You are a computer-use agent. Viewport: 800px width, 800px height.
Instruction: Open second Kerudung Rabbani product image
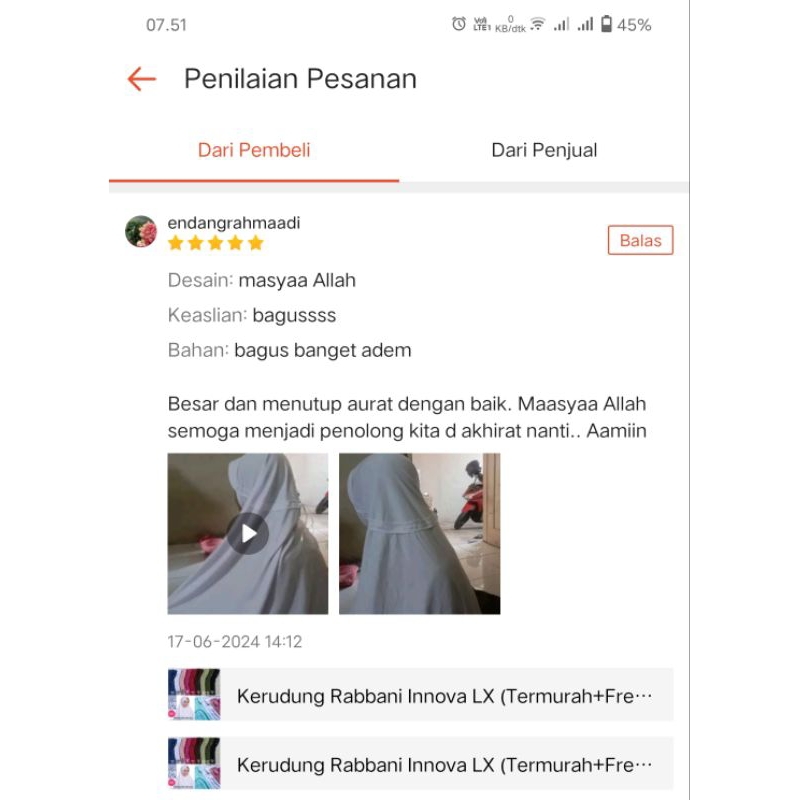point(194,763)
